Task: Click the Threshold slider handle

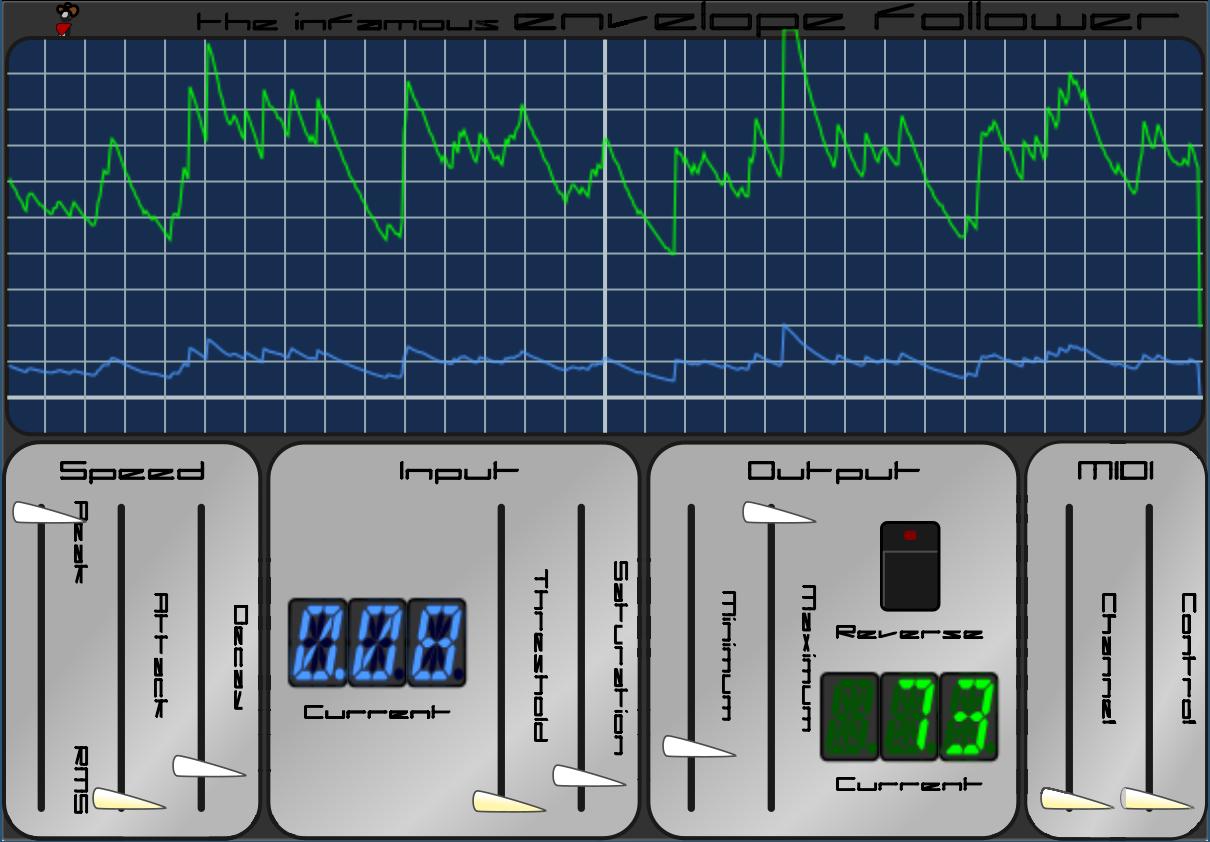Action: [x=509, y=801]
